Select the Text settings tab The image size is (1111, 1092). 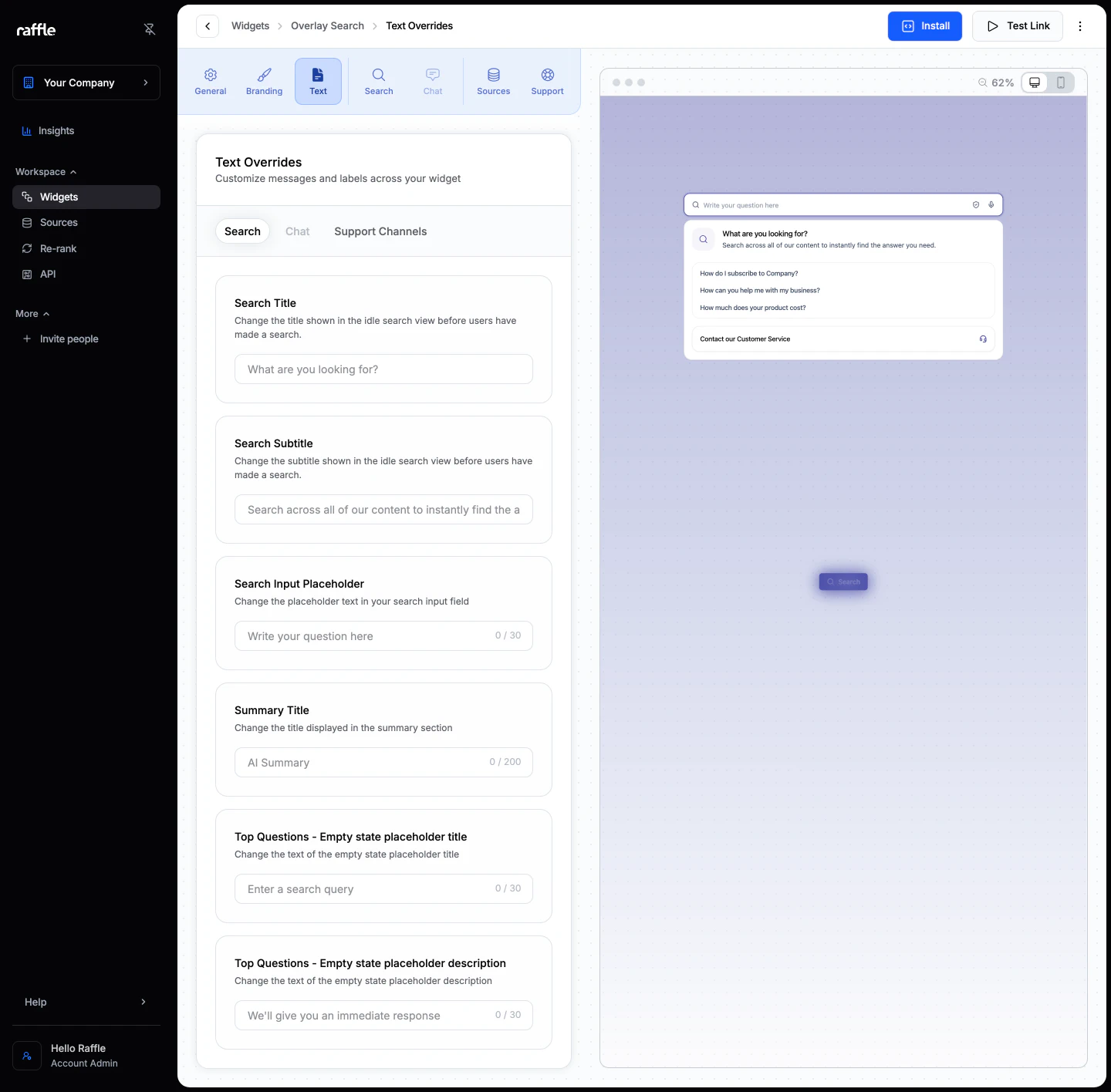click(318, 81)
